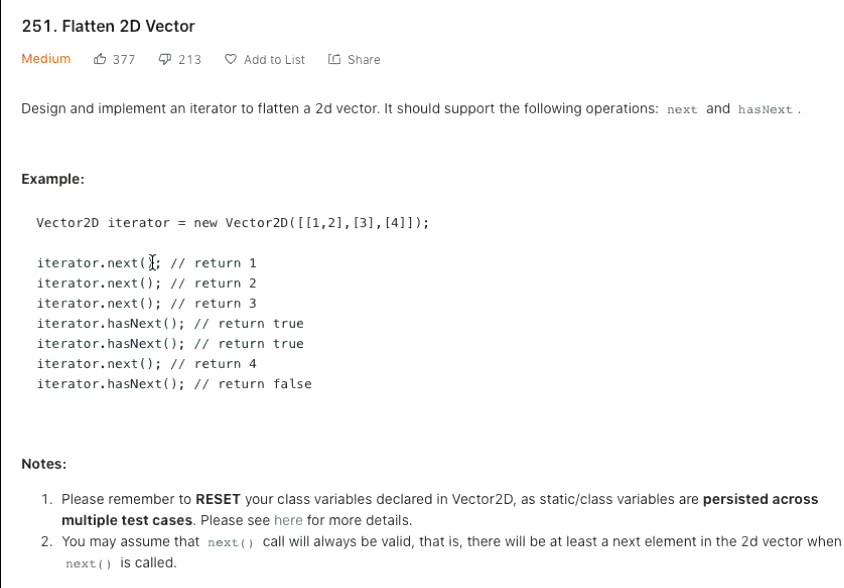Click the line returning false in example
The width and height of the screenshot is (844, 588).
(174, 384)
